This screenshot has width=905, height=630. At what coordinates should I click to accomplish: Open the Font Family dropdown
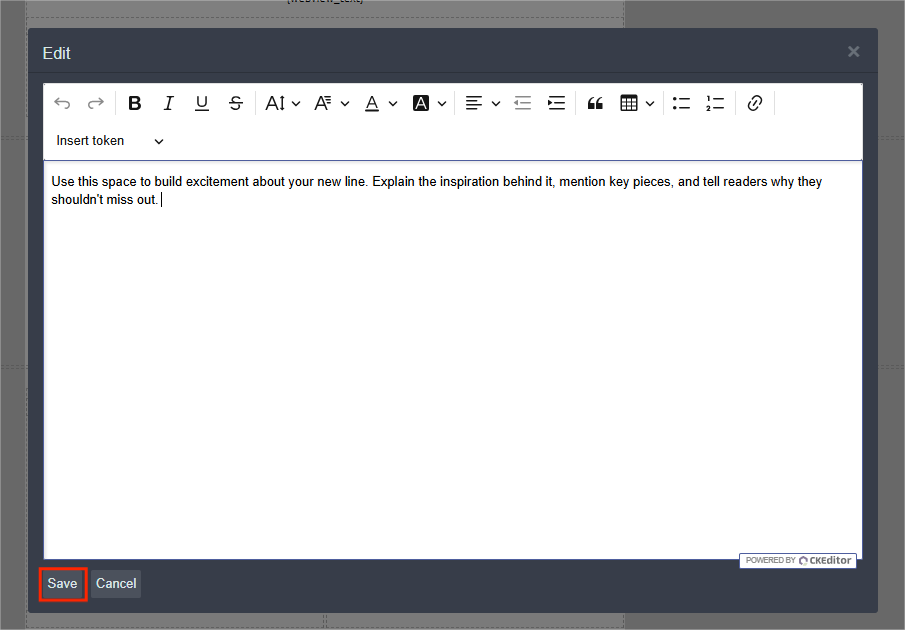(x=332, y=103)
